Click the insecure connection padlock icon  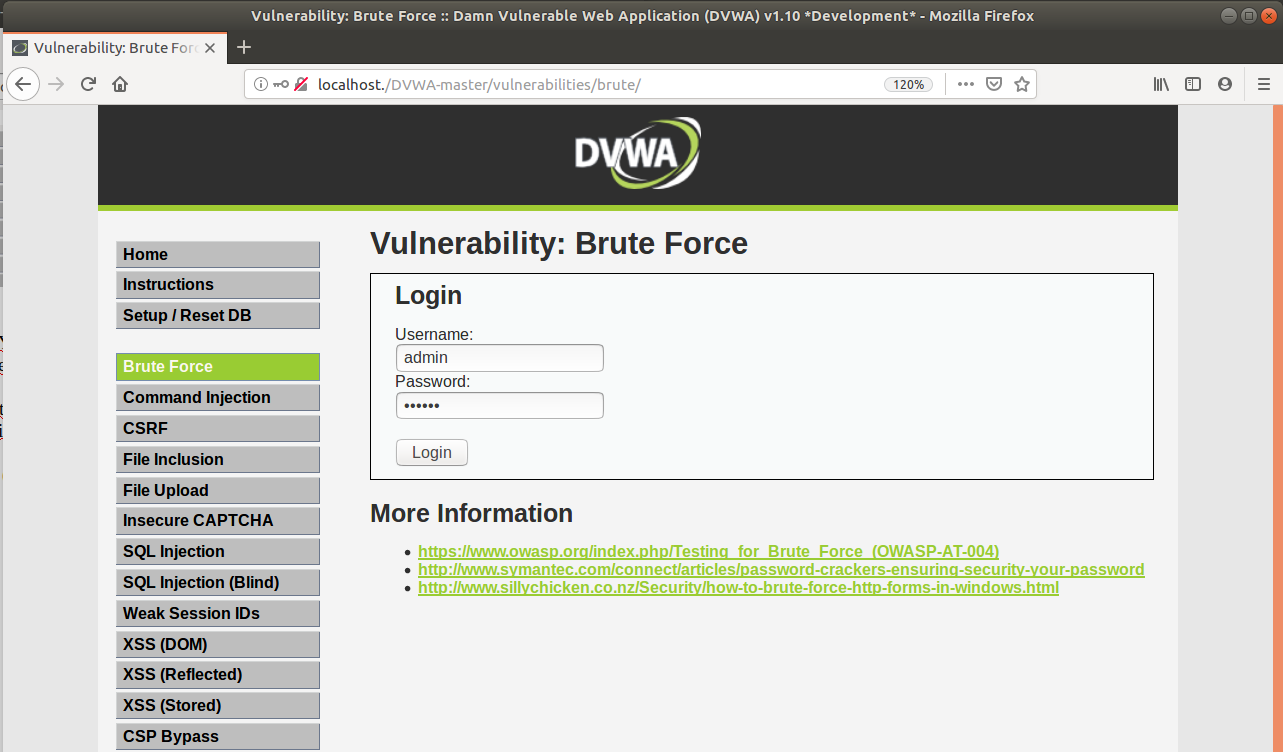300,85
